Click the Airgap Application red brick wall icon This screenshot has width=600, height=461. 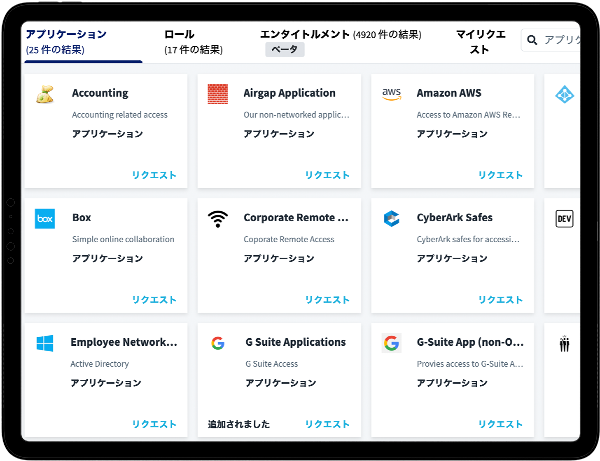[218, 94]
